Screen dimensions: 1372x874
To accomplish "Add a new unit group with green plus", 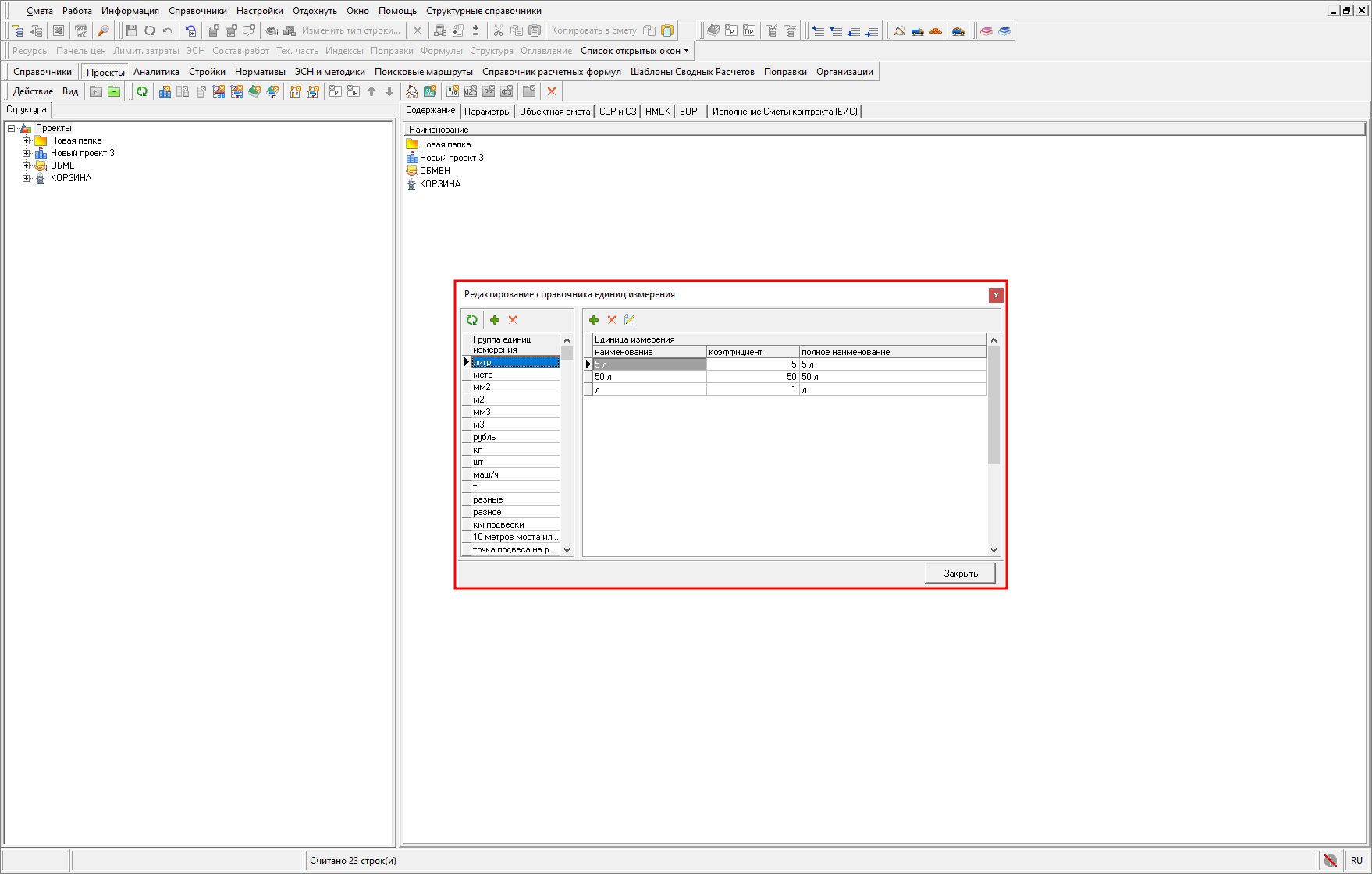I will point(495,320).
